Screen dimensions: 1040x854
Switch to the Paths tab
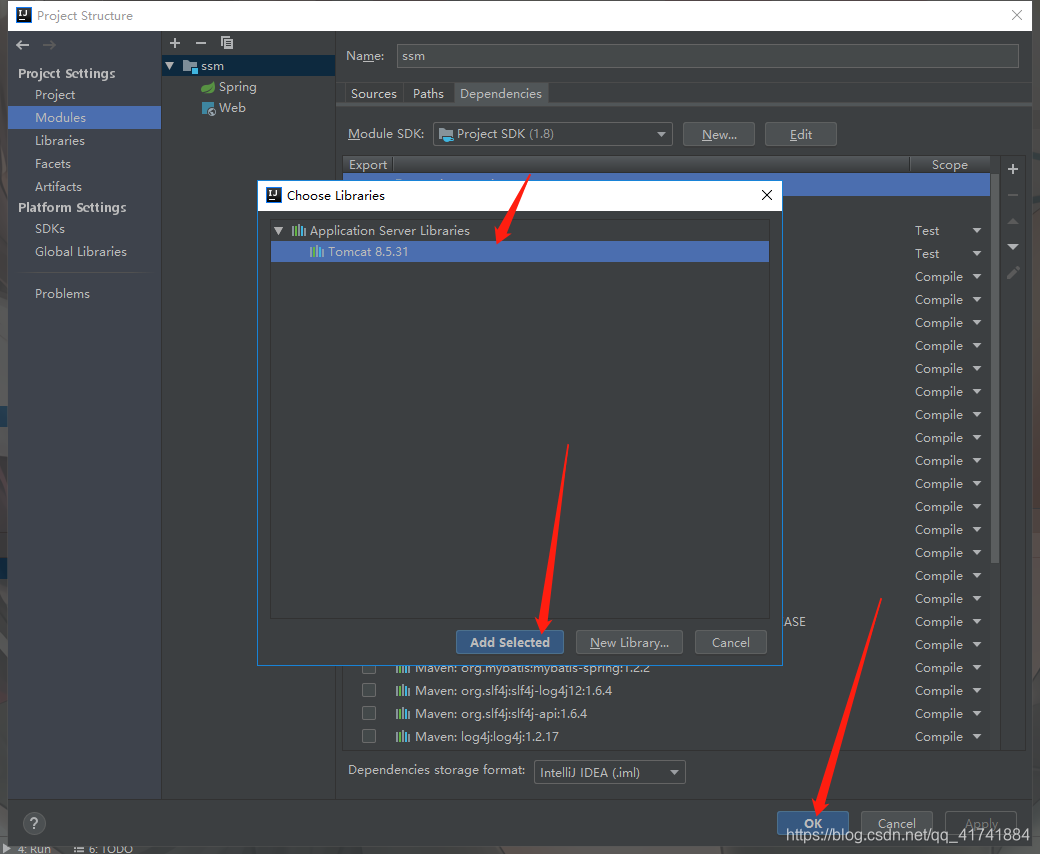tap(428, 93)
